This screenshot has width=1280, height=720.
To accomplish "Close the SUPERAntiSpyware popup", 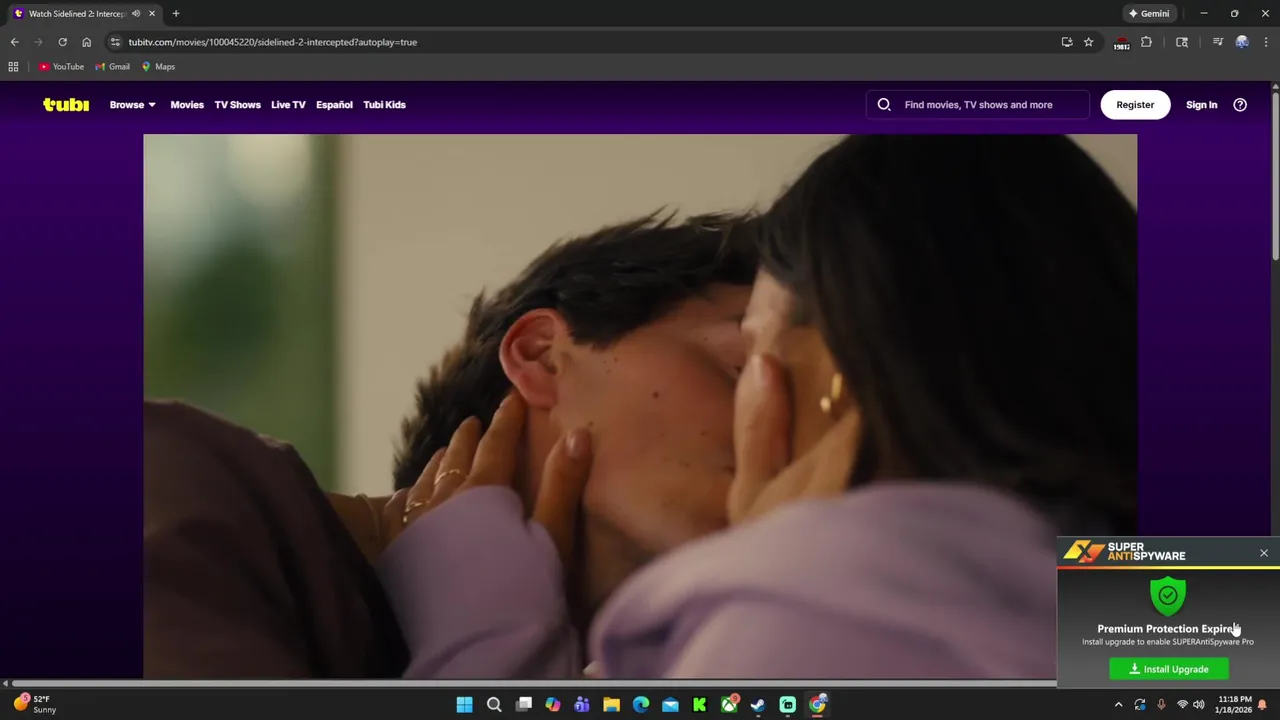I will coord(1264,553).
